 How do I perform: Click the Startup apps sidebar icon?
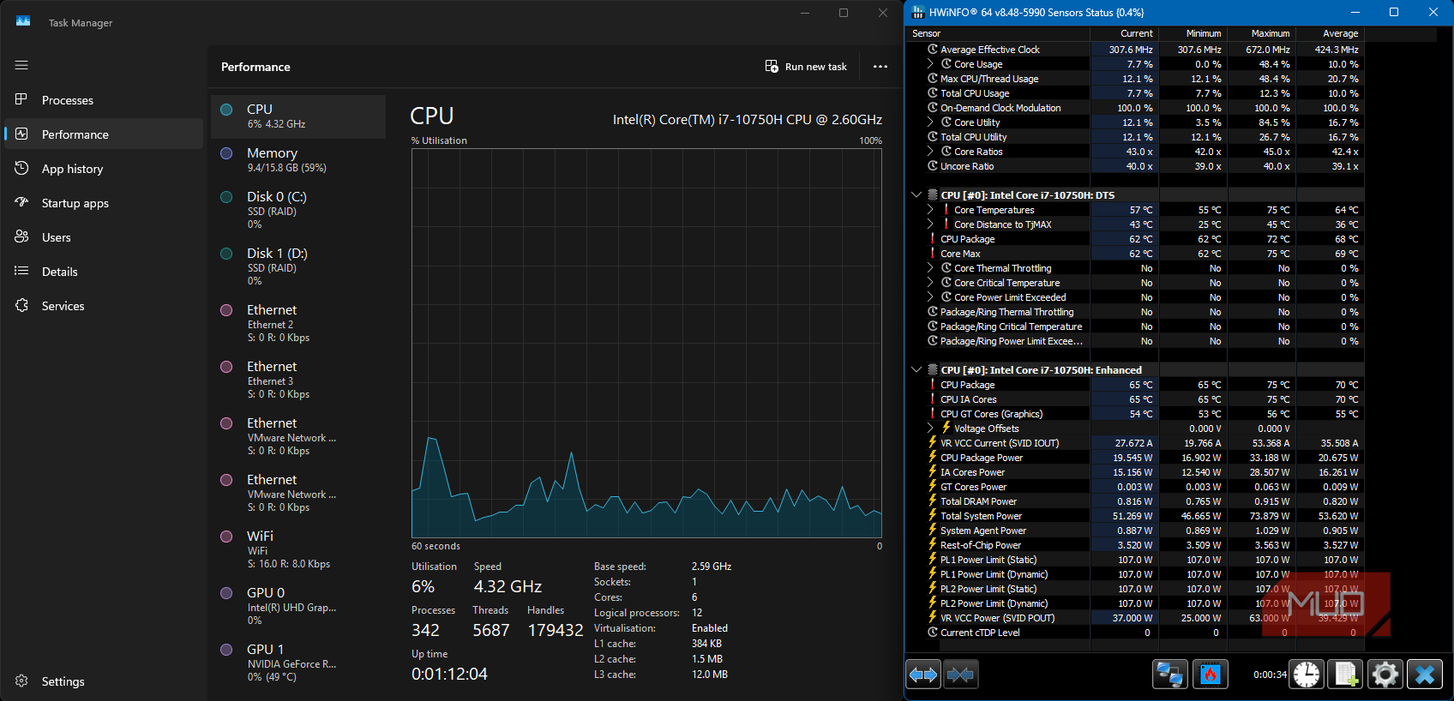point(22,203)
